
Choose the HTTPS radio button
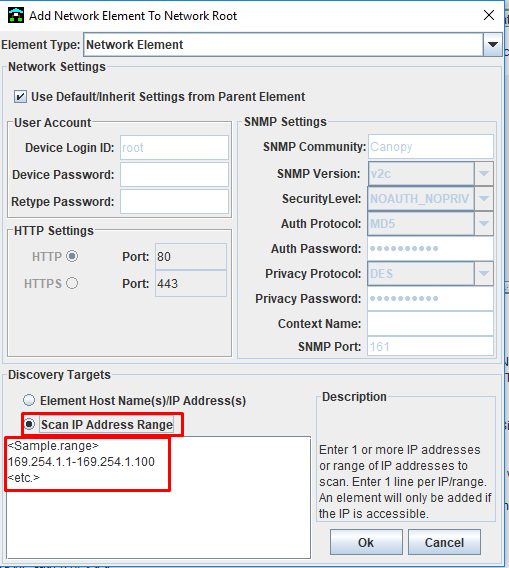(x=72, y=283)
